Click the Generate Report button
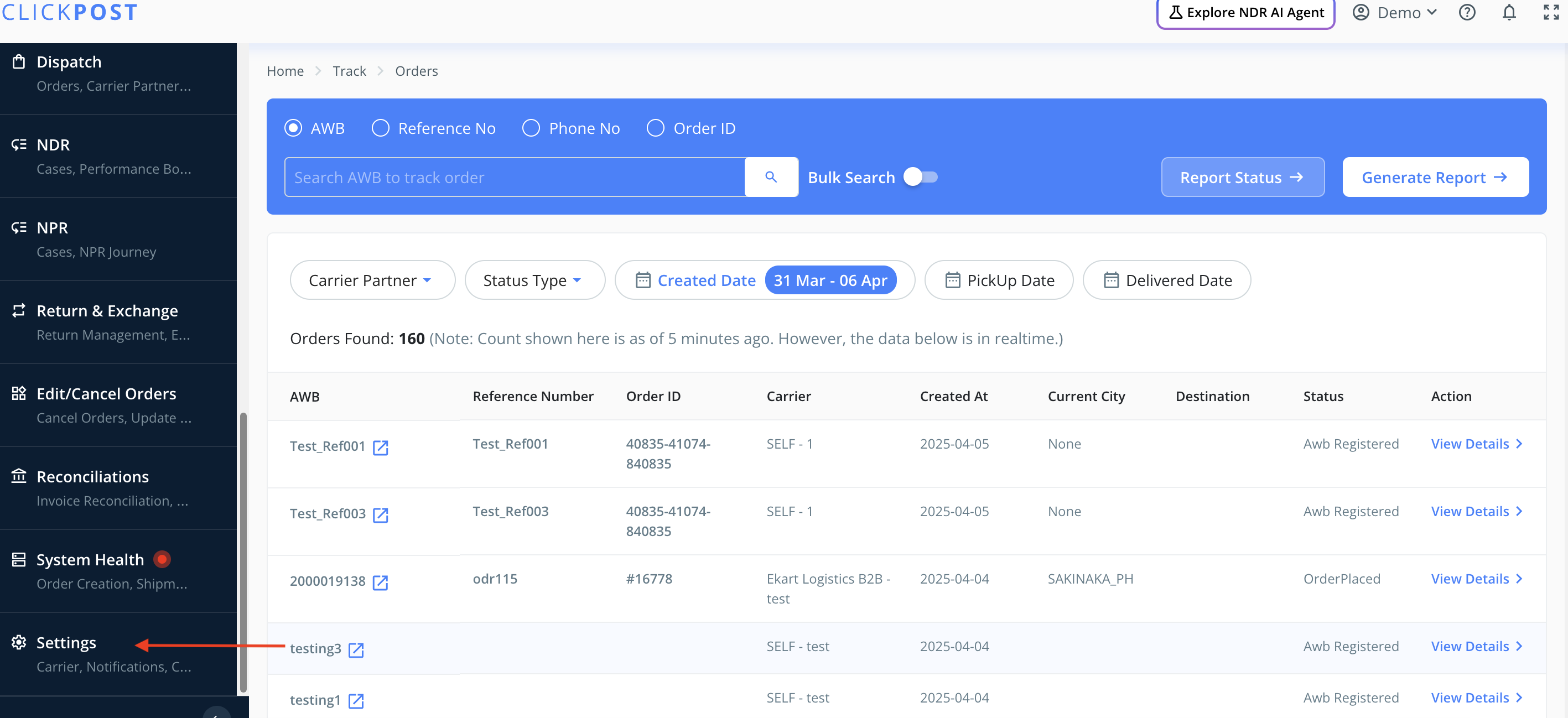1568x718 pixels. click(x=1435, y=177)
